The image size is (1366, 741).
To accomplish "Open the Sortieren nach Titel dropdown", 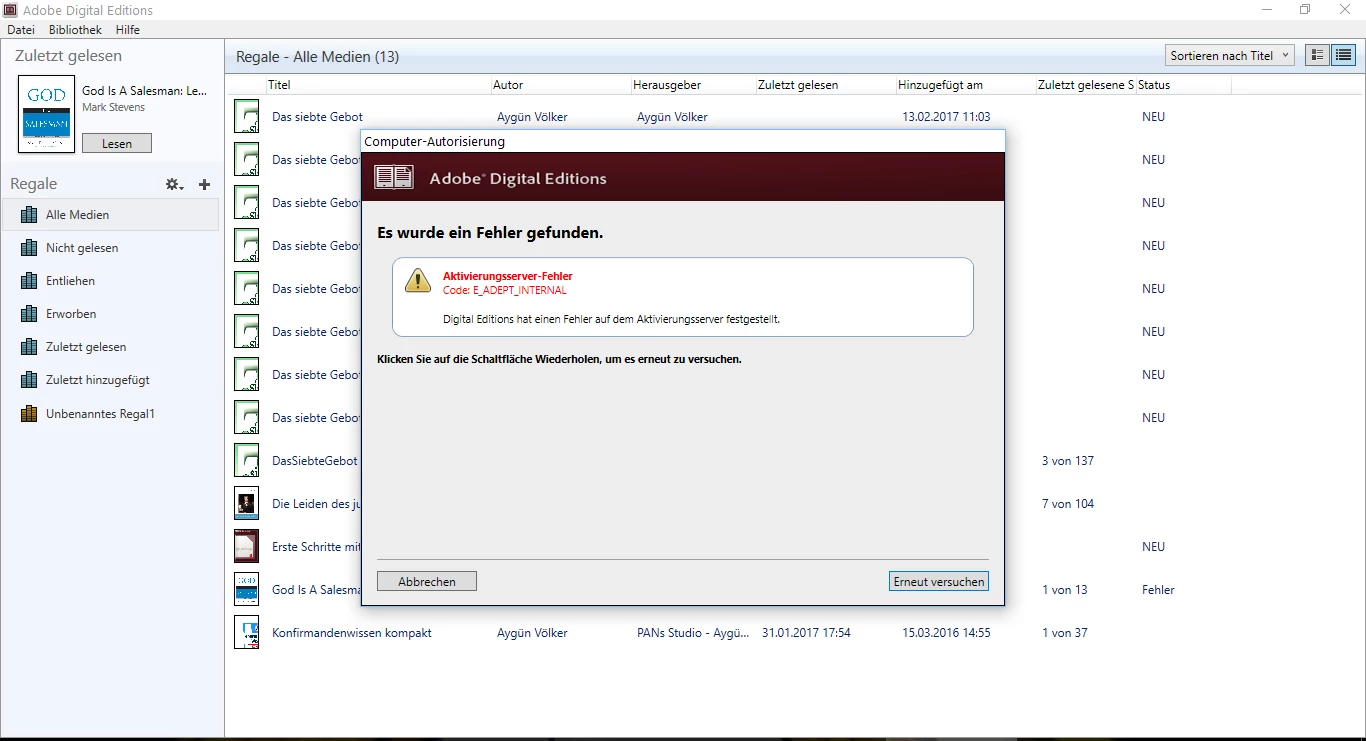I will pyautogui.click(x=1229, y=56).
